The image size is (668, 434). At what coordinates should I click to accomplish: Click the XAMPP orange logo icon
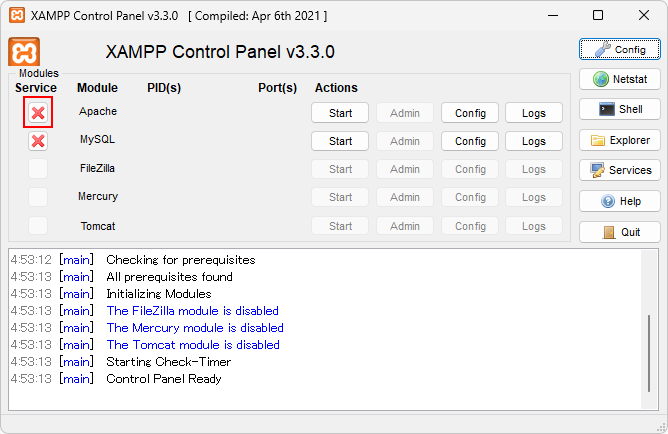coord(23,52)
